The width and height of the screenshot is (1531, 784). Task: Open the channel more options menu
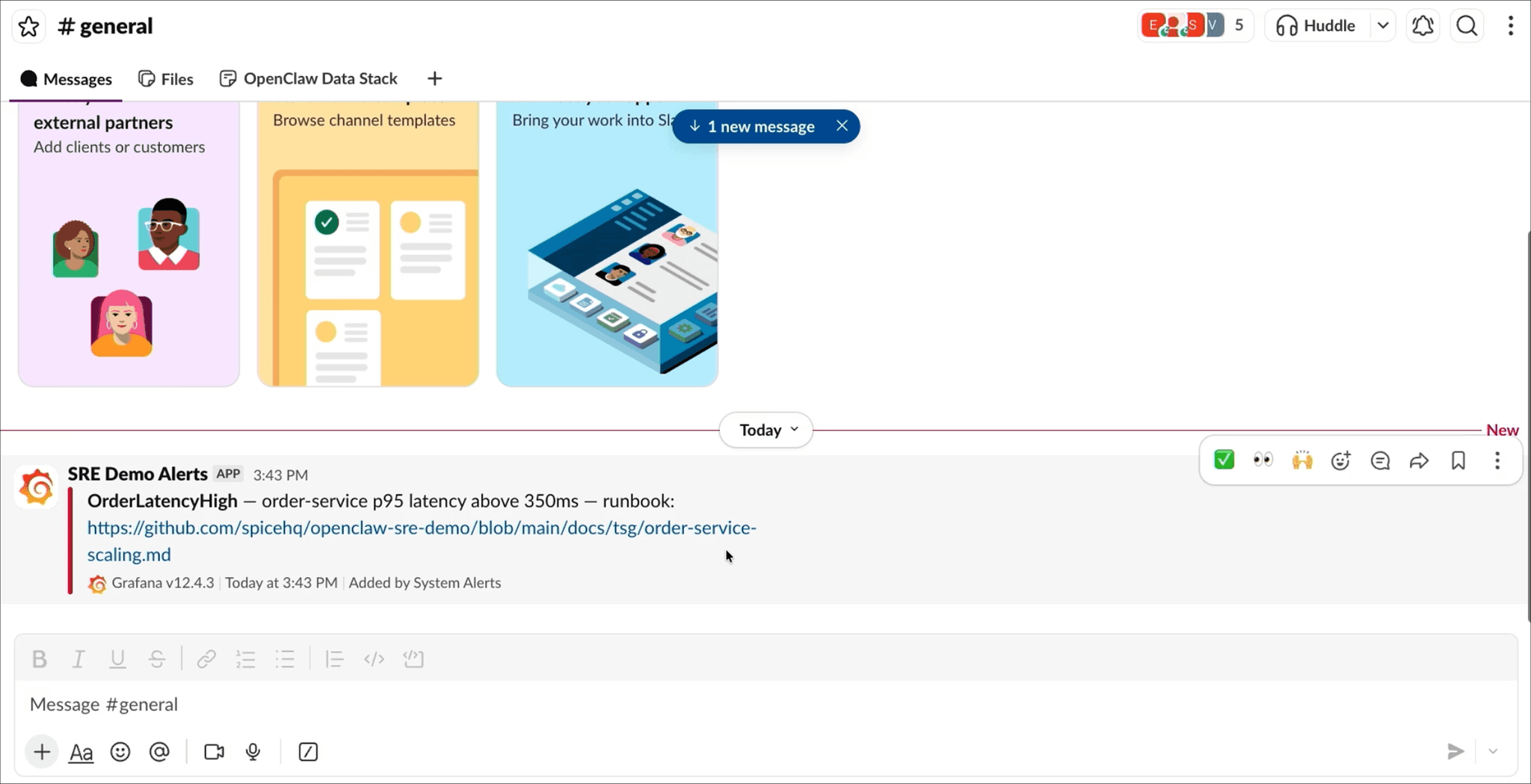(1511, 26)
